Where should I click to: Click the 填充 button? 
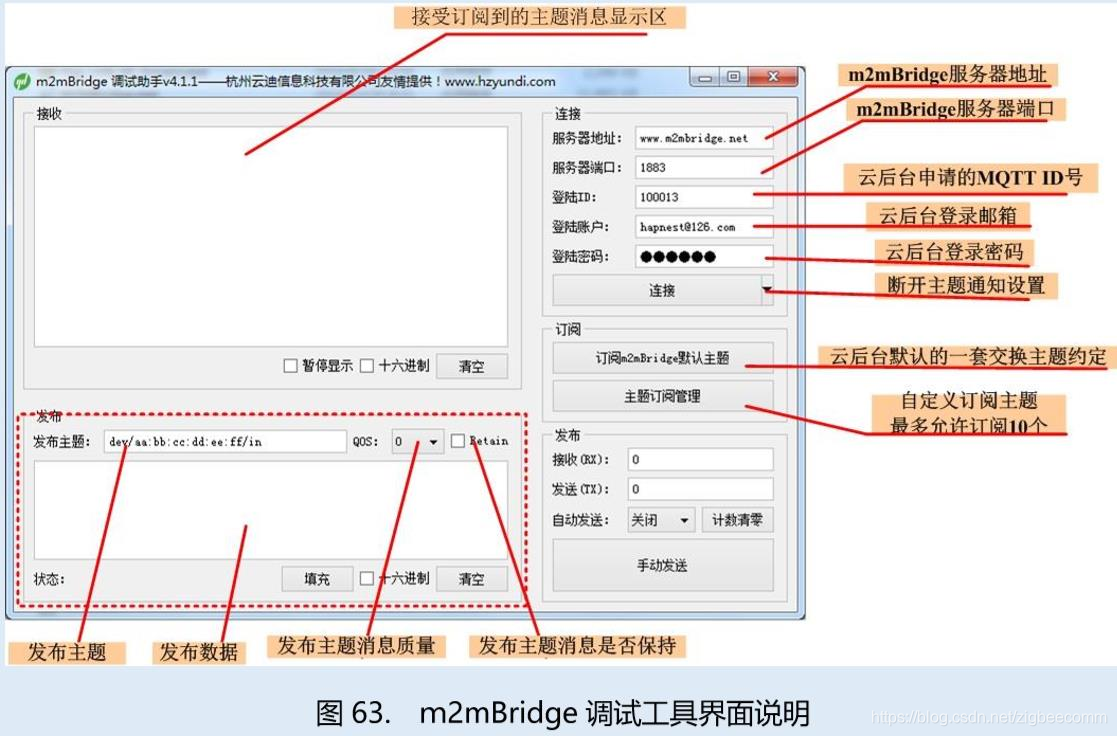click(317, 579)
